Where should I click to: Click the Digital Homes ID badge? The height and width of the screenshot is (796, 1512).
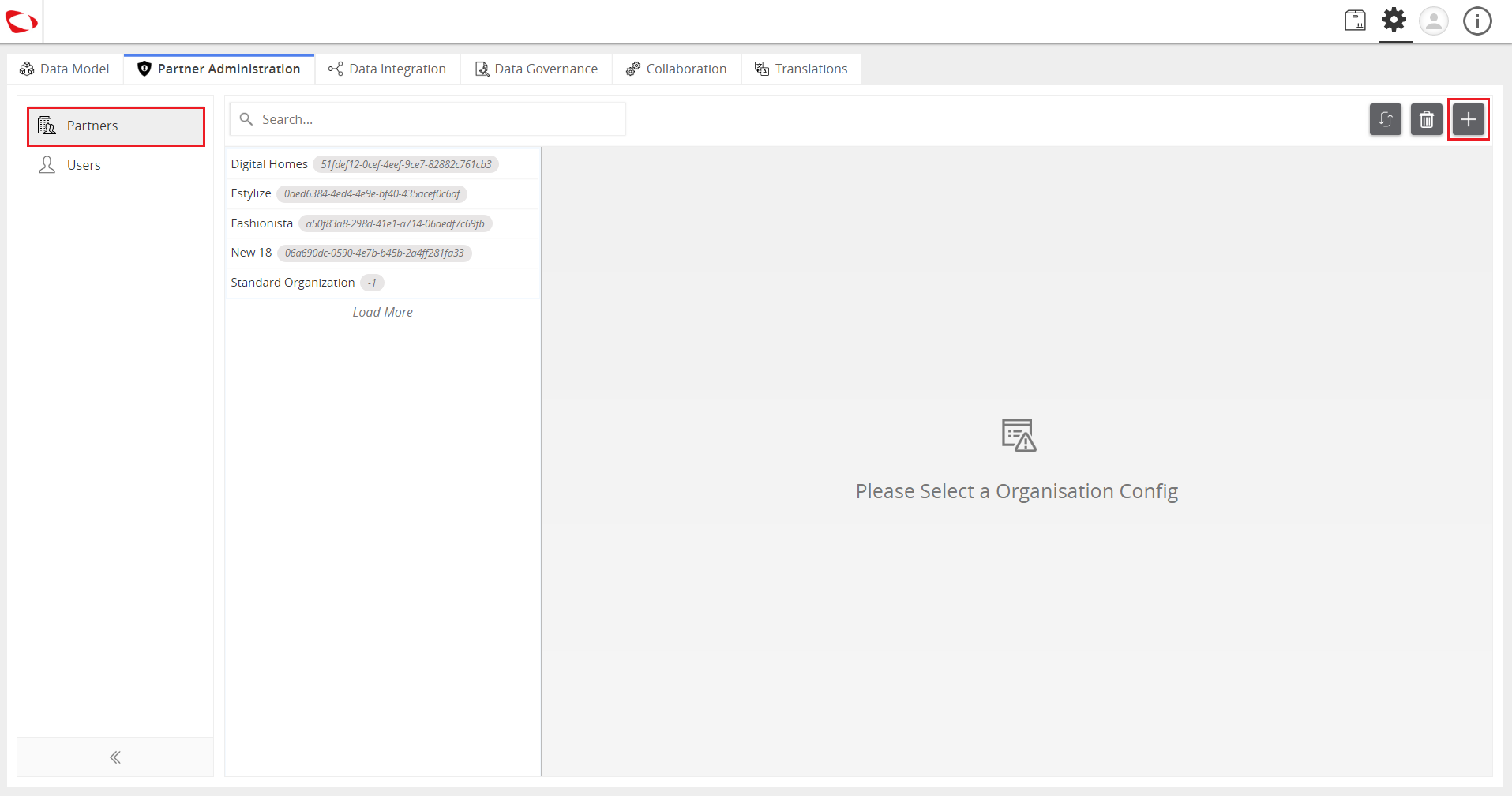pos(406,164)
